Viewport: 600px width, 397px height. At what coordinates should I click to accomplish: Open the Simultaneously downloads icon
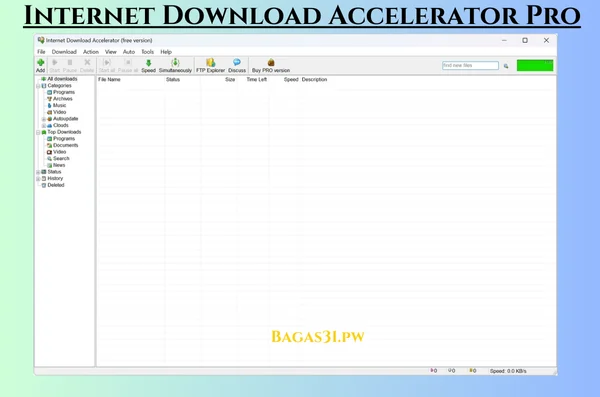coord(175,65)
